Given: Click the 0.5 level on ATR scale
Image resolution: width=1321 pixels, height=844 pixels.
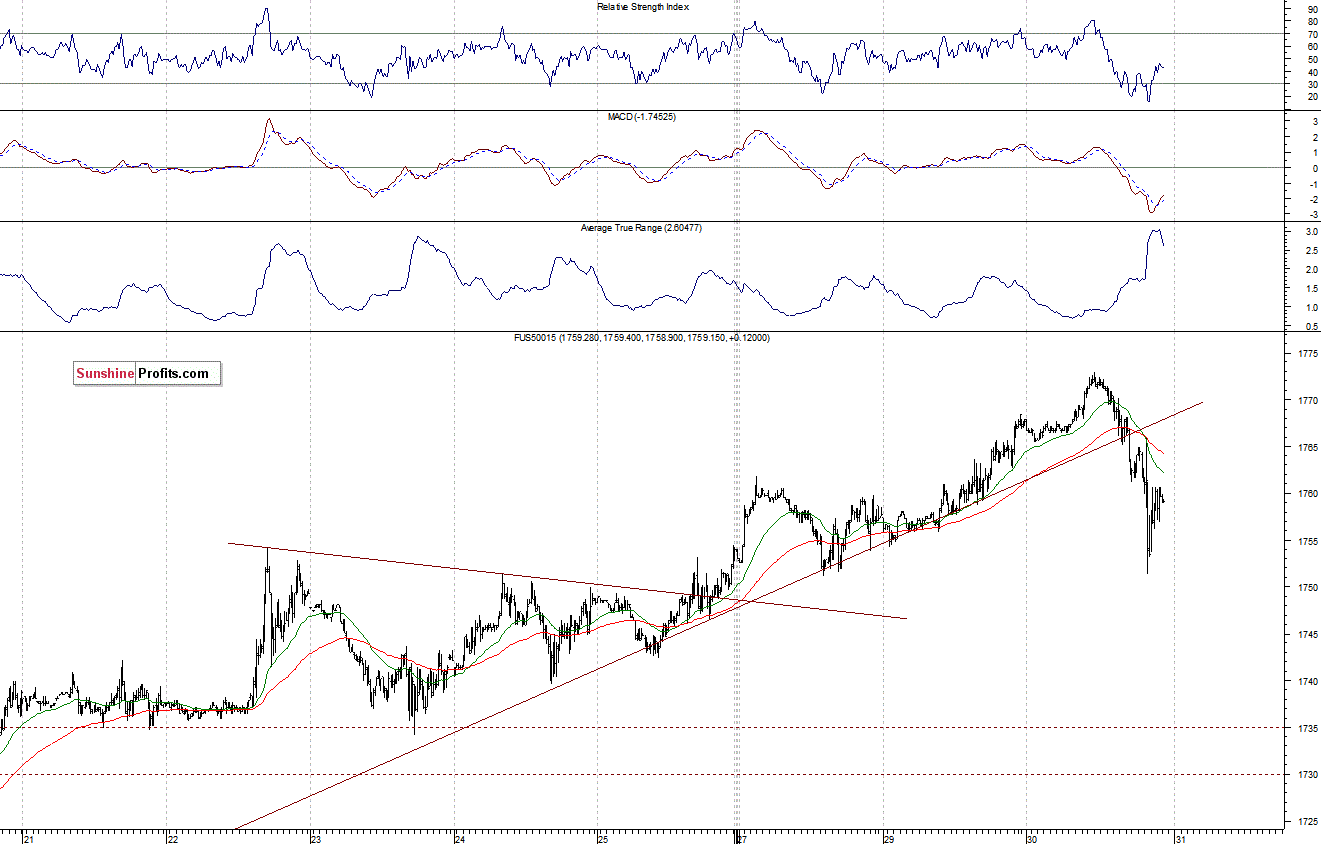Looking at the screenshot, I should click(1311, 327).
